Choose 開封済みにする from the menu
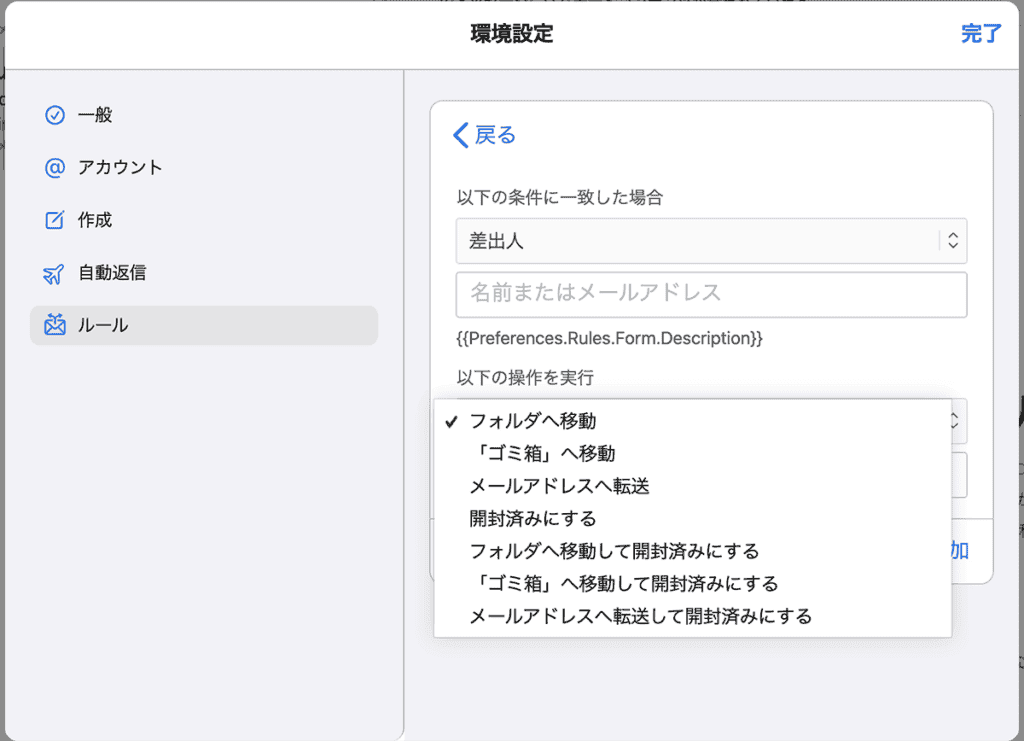The image size is (1024, 741). (692, 519)
